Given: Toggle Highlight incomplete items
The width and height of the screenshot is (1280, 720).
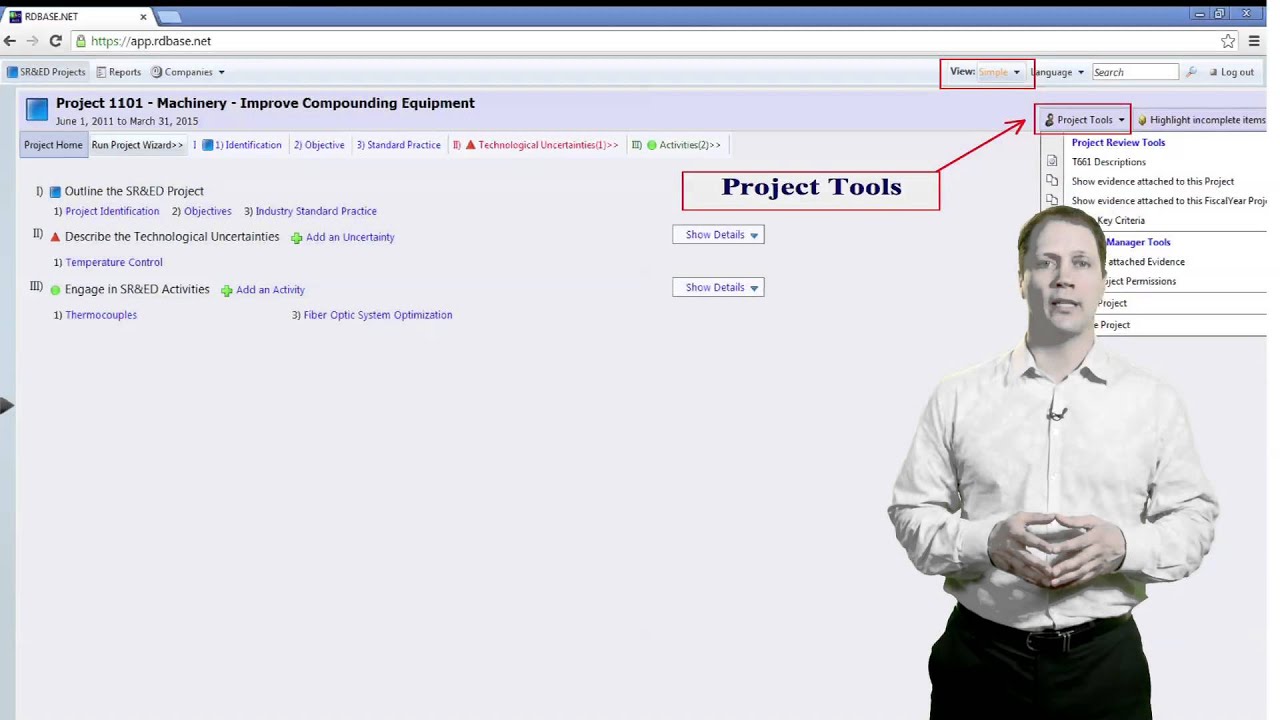Looking at the screenshot, I should pos(1201,120).
